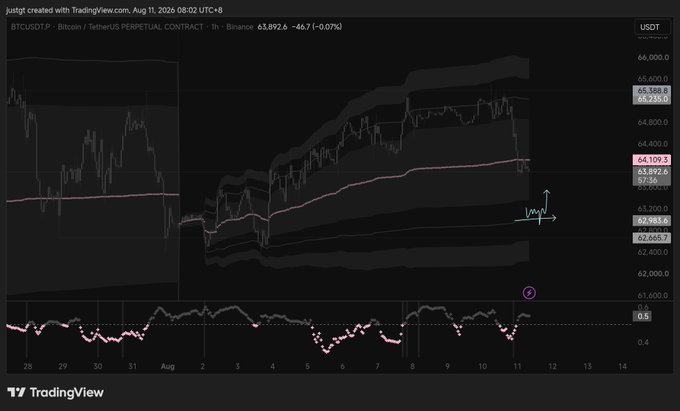
Task: Click the date 3 on time axis
Action: click(238, 366)
